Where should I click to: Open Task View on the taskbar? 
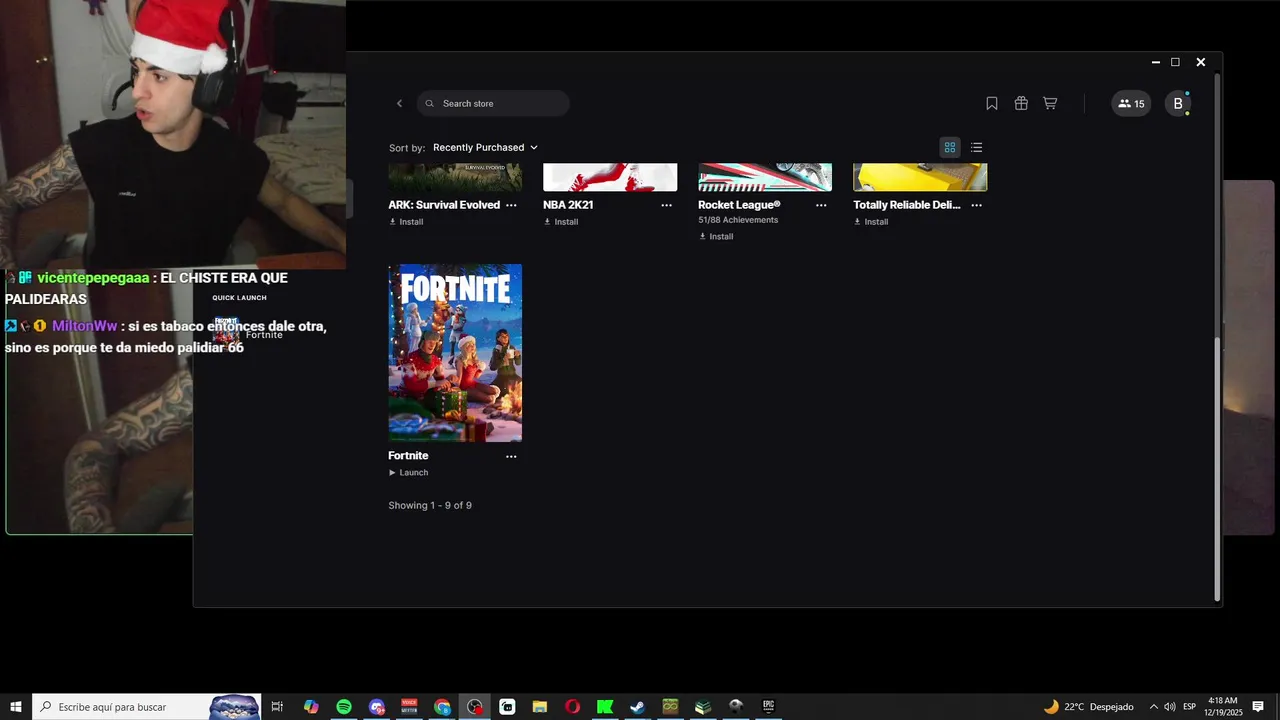pos(278,707)
